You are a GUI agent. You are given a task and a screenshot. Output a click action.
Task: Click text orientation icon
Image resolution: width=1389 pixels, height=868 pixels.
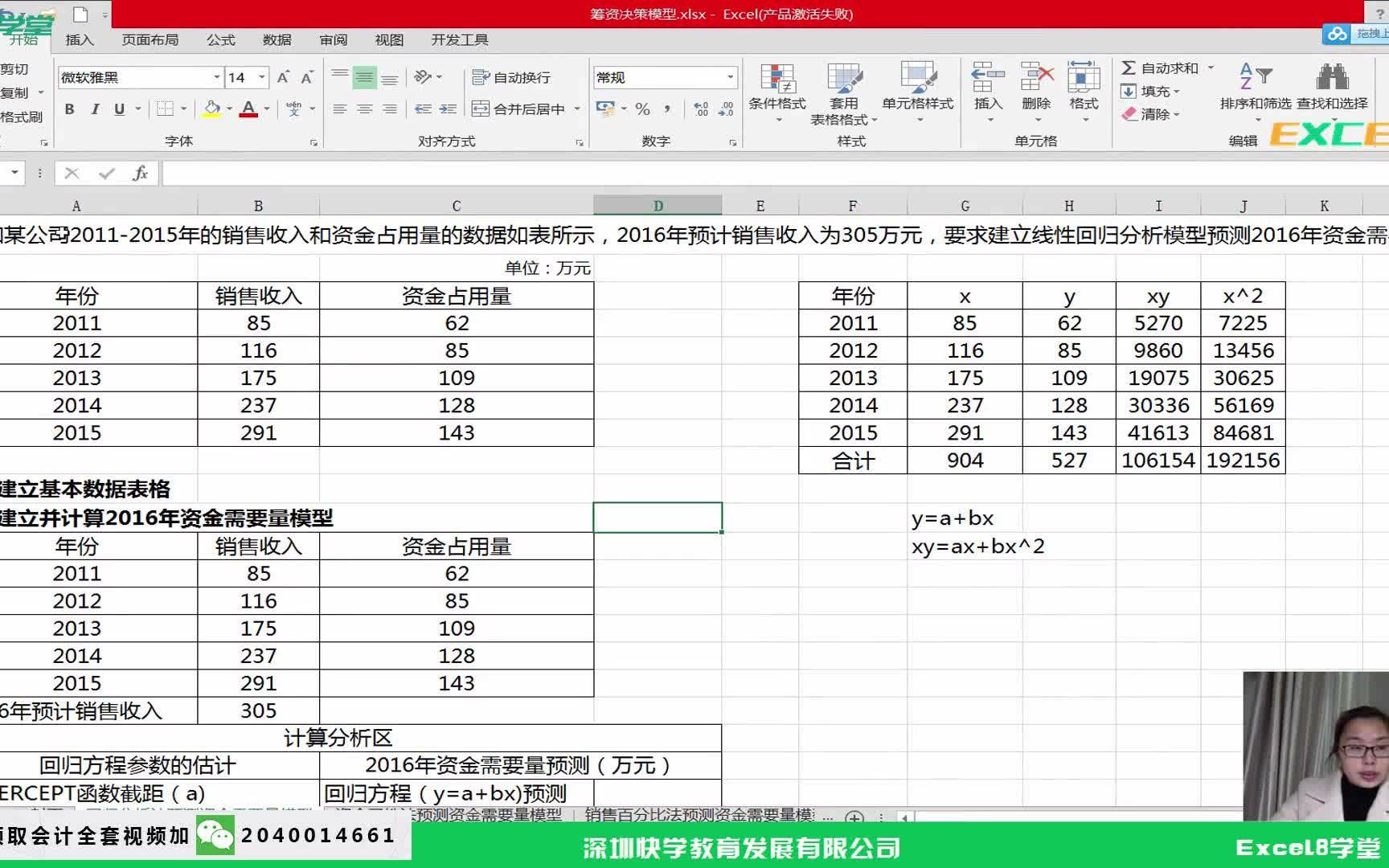[x=423, y=77]
